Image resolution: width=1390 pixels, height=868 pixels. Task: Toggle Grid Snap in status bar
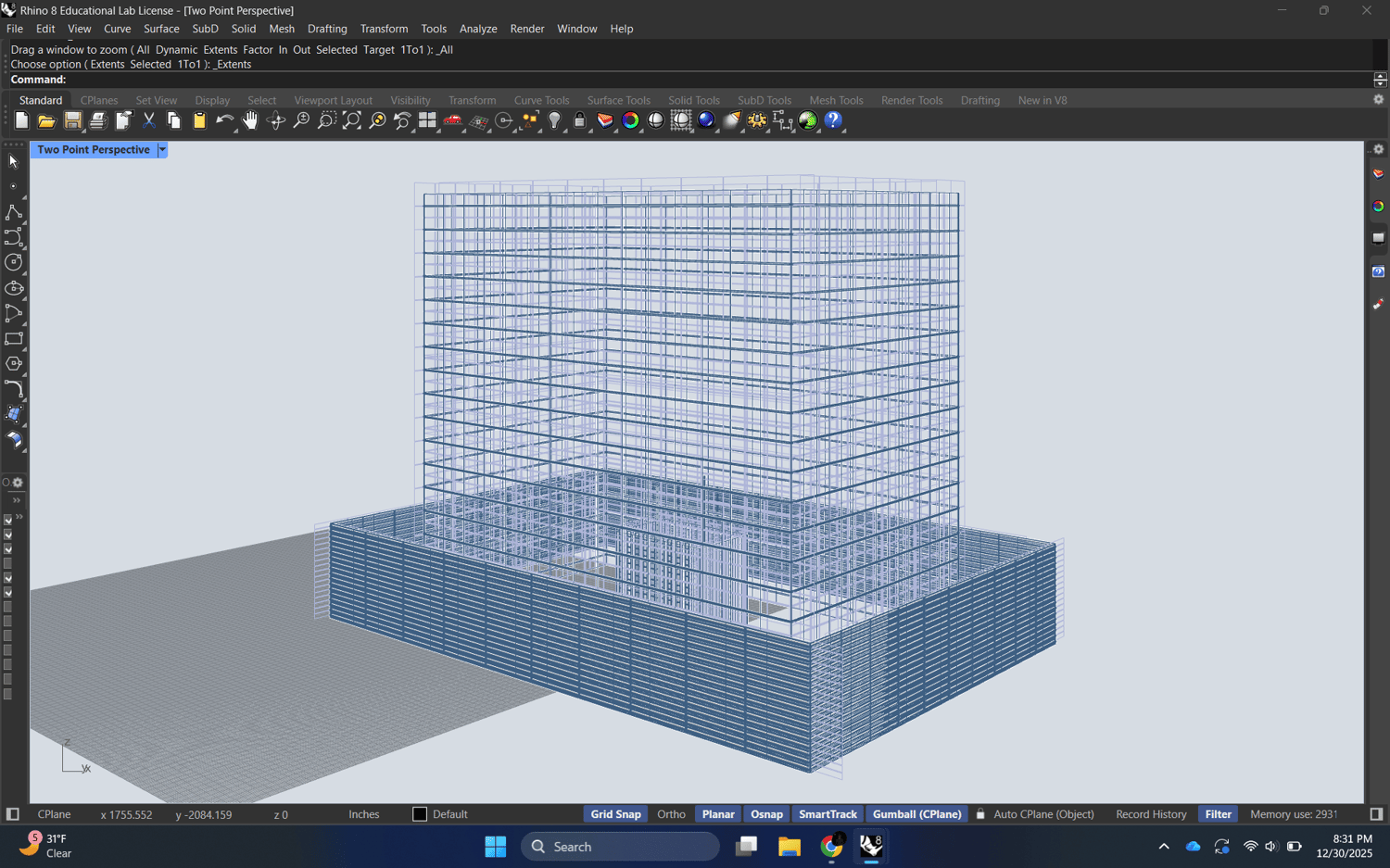click(x=615, y=814)
